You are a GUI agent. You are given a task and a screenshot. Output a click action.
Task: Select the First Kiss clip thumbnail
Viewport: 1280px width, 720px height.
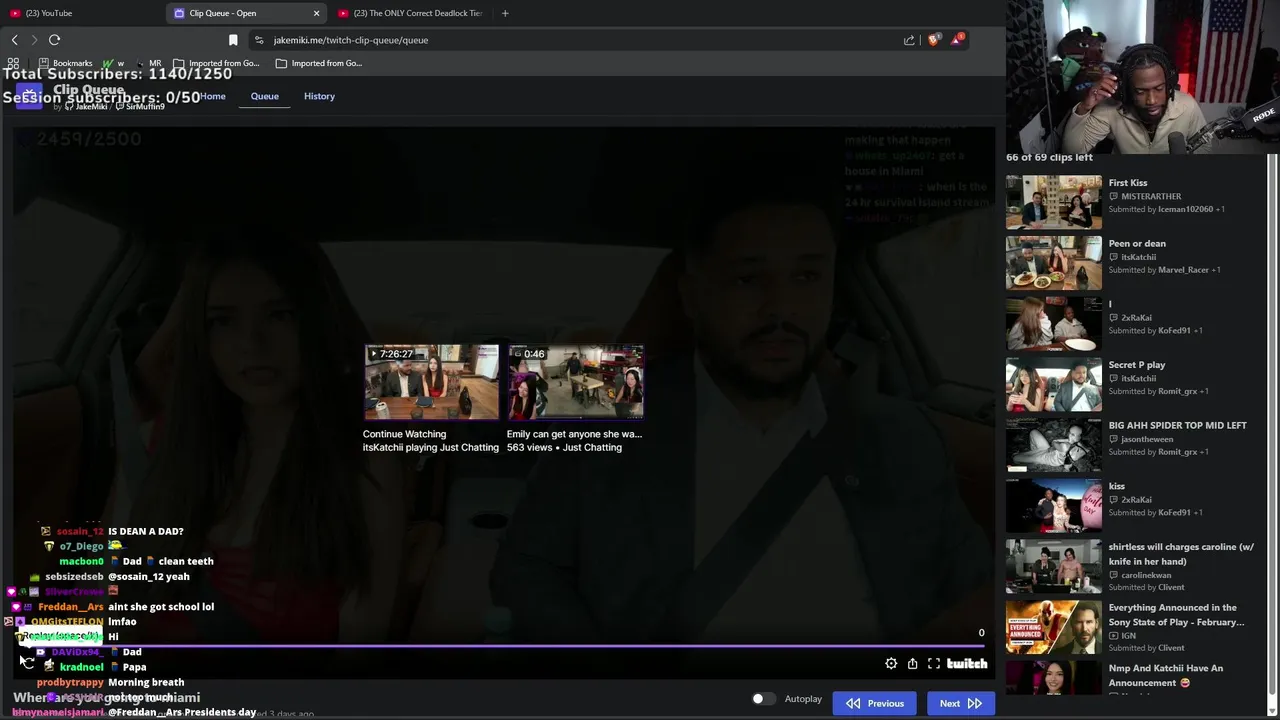pos(1054,202)
